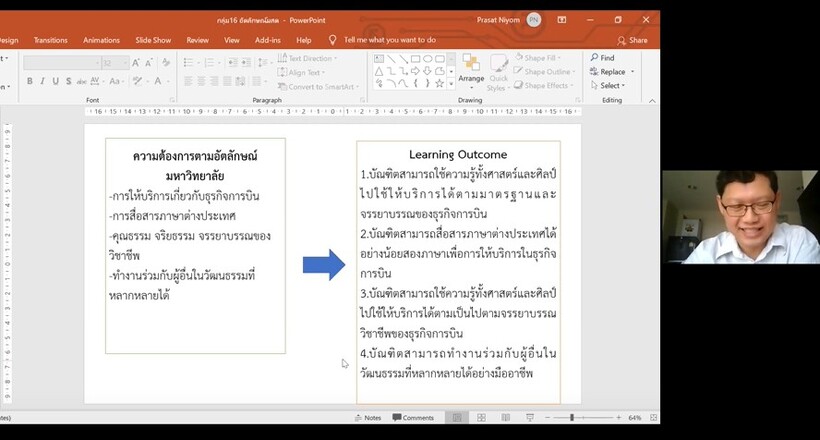The image size is (820, 440).
Task: Open the Review tab
Action: point(198,40)
